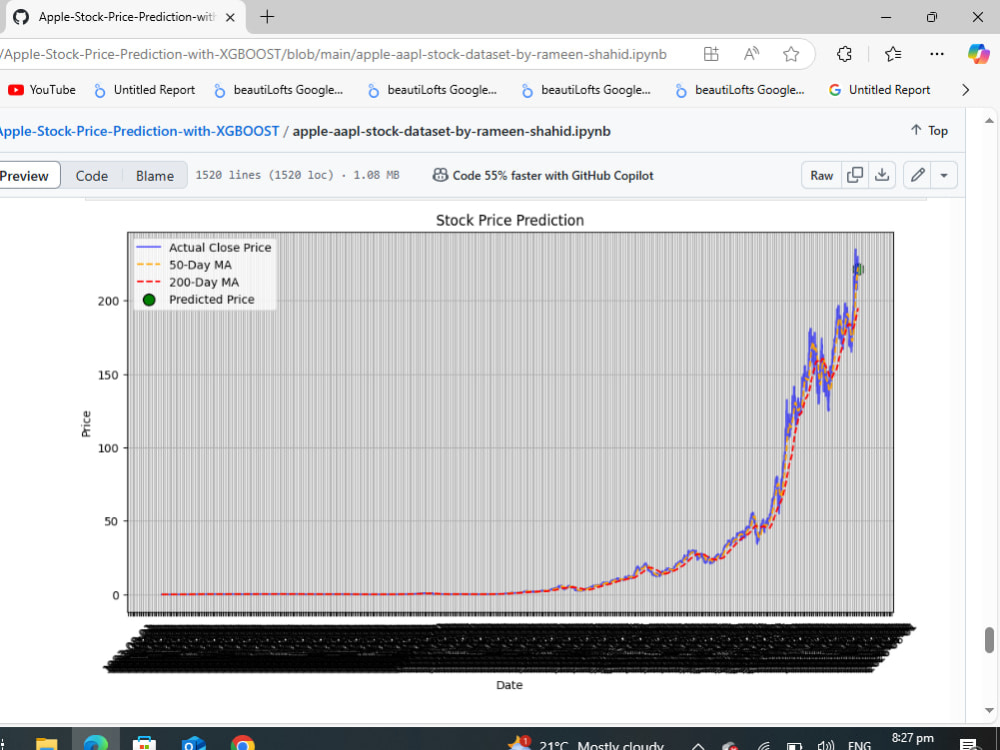This screenshot has height=750, width=1000.
Task: Open browser Settings and more menu
Action: (937, 54)
